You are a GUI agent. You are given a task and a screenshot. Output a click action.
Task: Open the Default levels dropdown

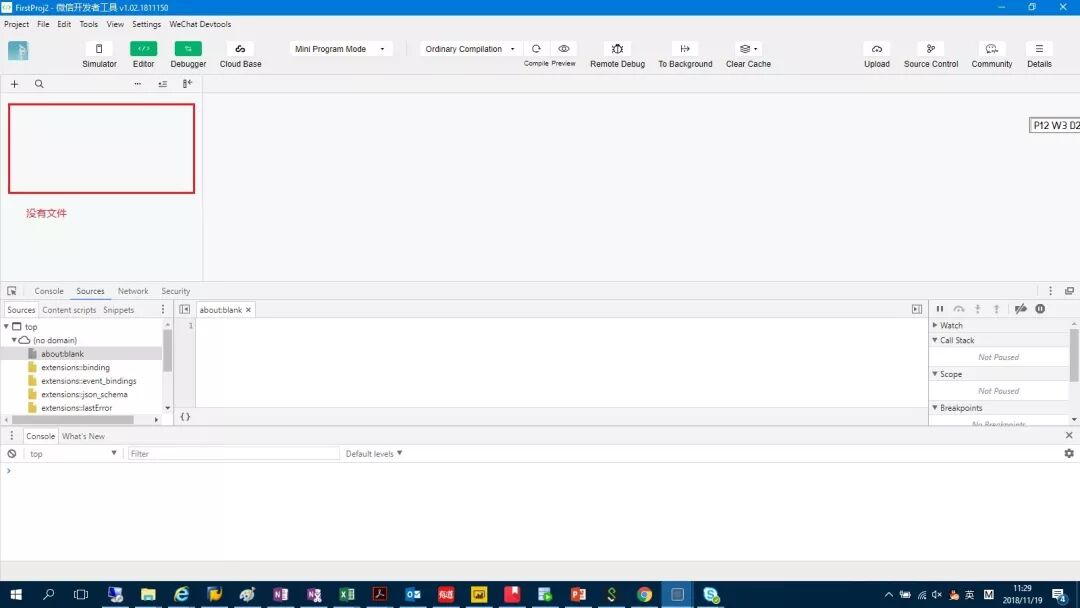click(373, 454)
